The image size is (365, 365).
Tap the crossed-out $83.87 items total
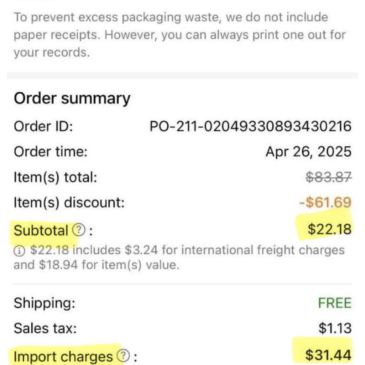coord(329,177)
